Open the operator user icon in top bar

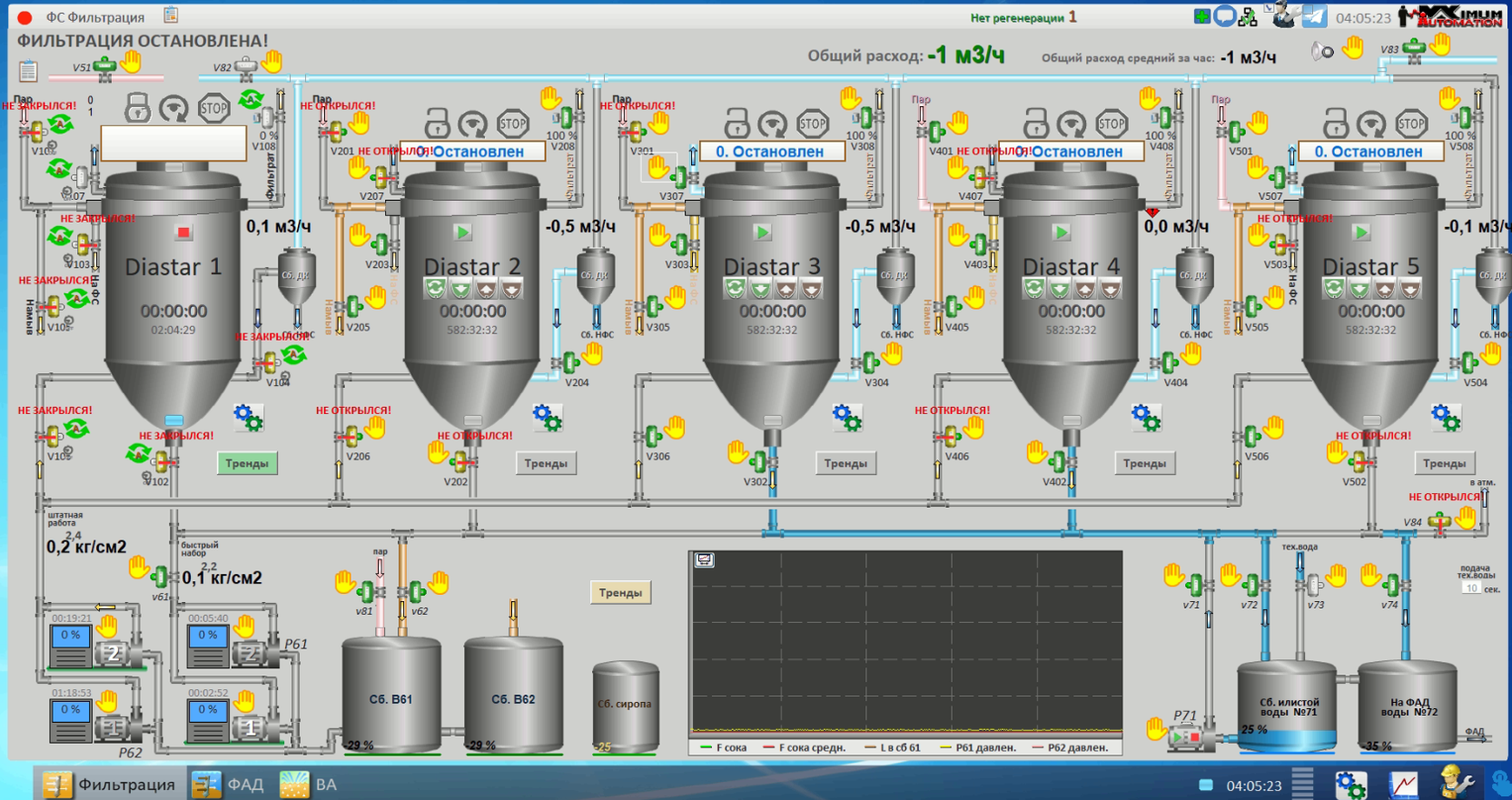pos(1282,15)
